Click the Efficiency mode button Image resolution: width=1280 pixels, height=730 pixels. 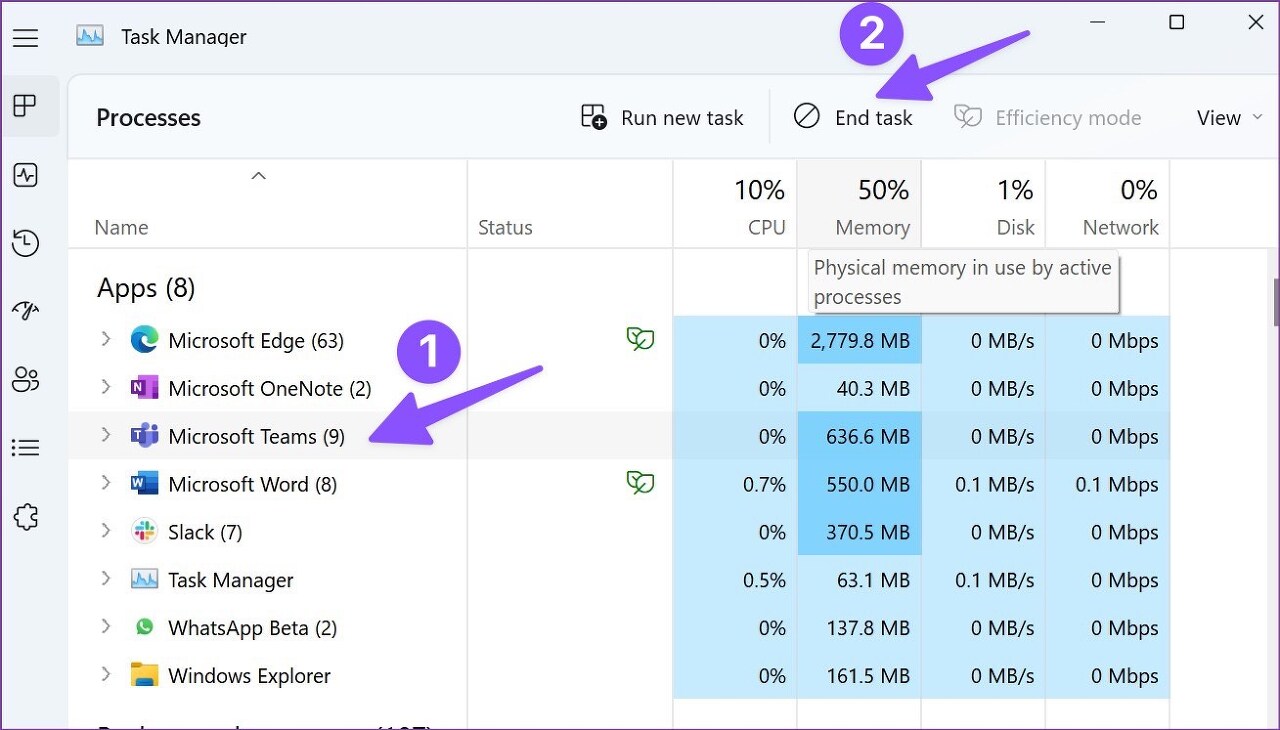[x=1047, y=118]
